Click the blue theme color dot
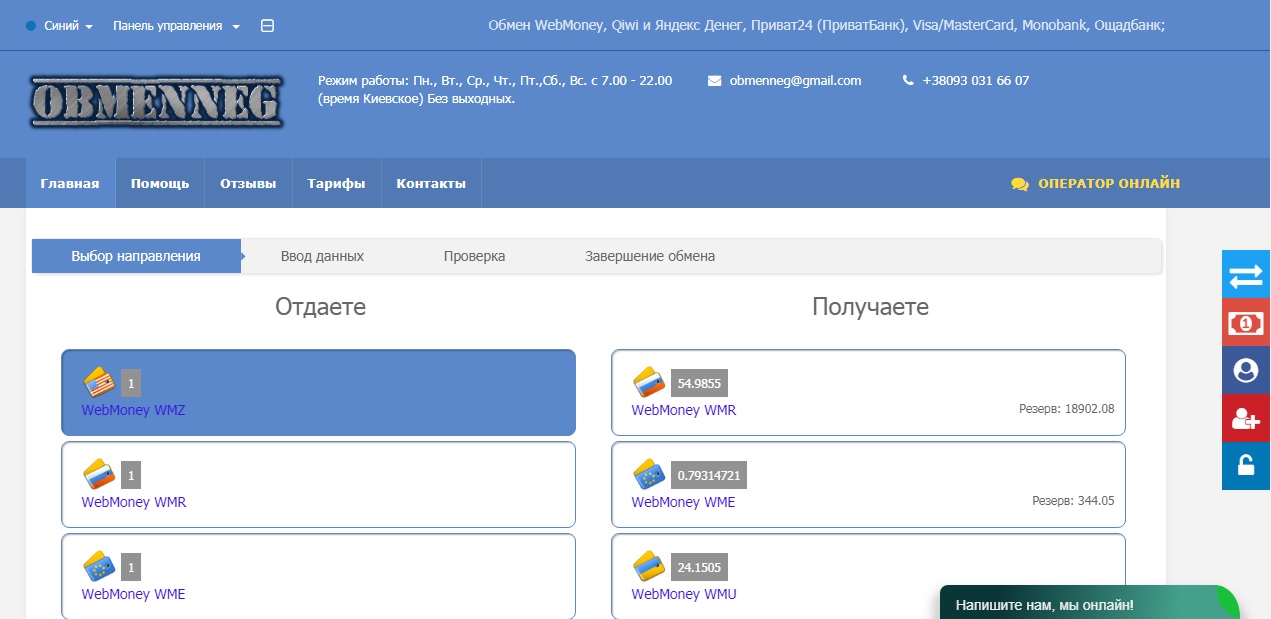The width and height of the screenshot is (1271, 619). (x=30, y=26)
